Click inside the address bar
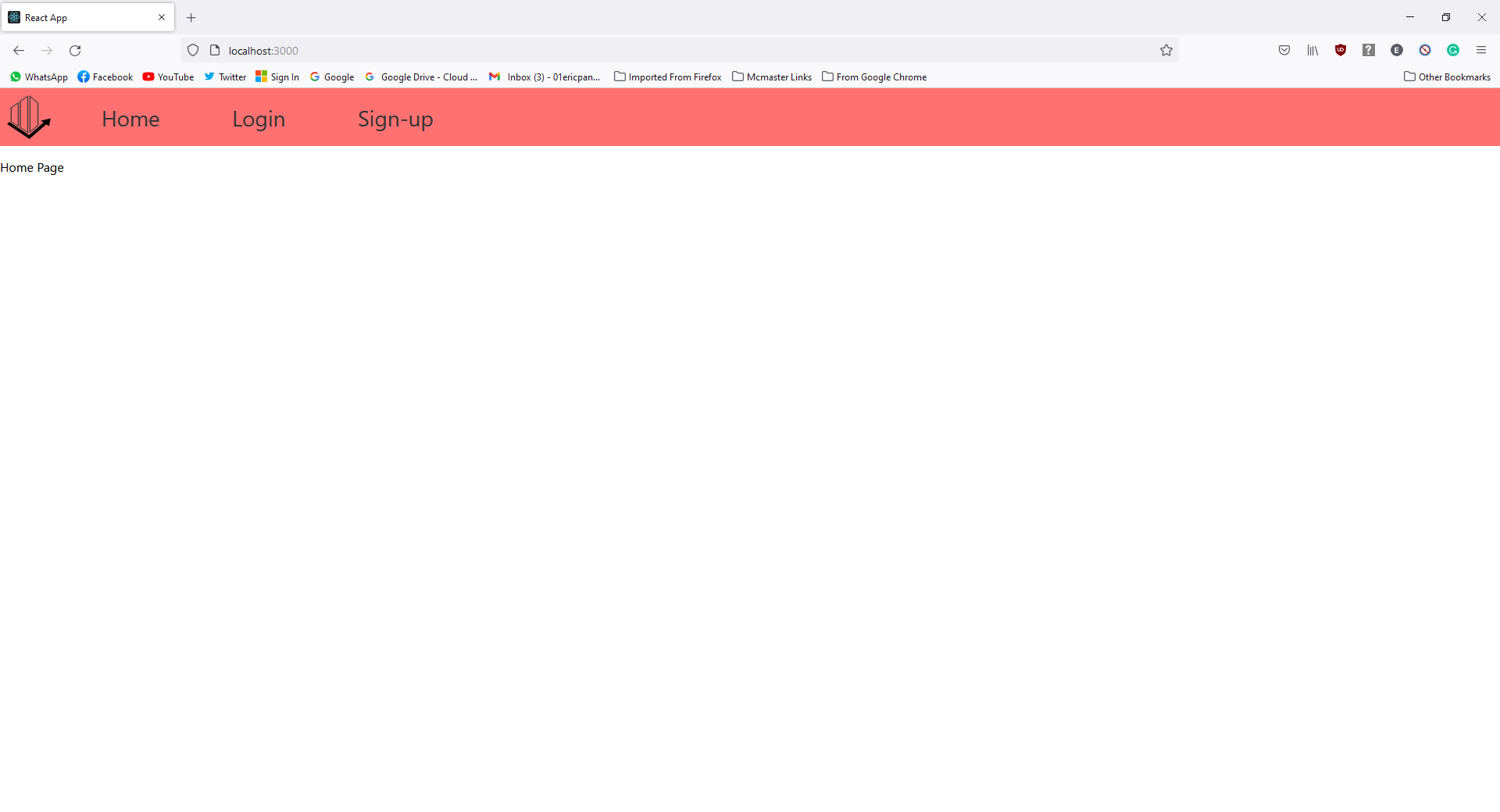 pyautogui.click(x=547, y=50)
